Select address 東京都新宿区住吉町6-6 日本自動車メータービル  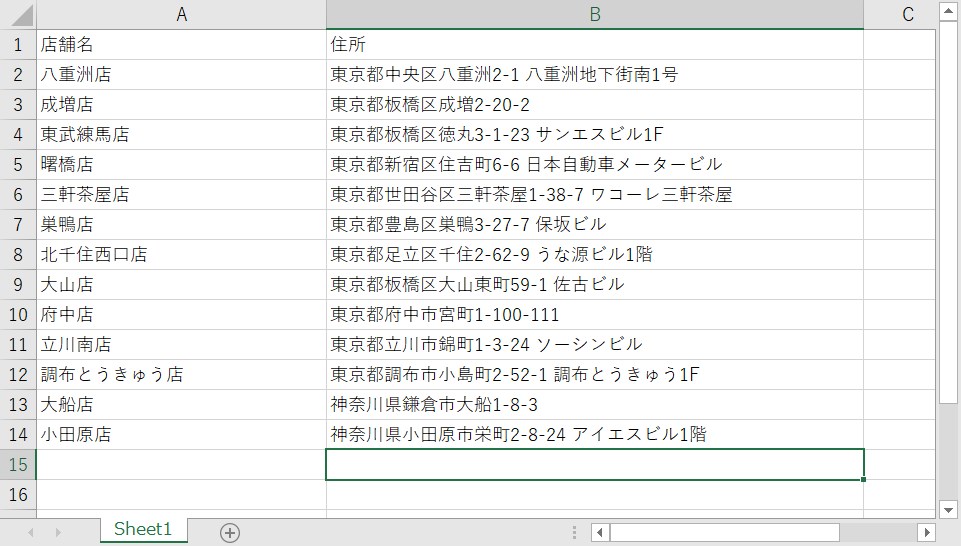(594, 165)
